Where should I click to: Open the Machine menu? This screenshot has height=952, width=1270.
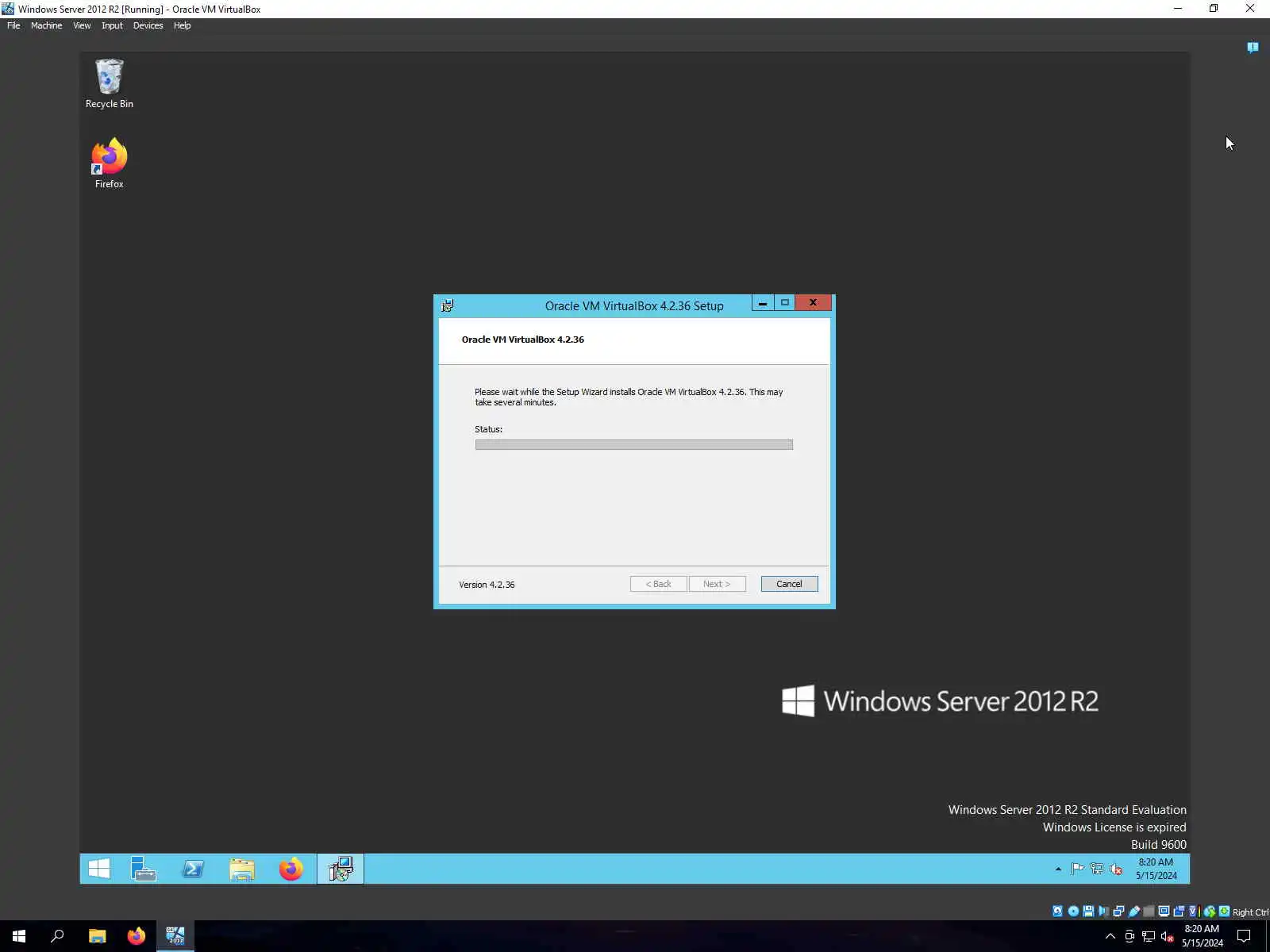(x=46, y=25)
